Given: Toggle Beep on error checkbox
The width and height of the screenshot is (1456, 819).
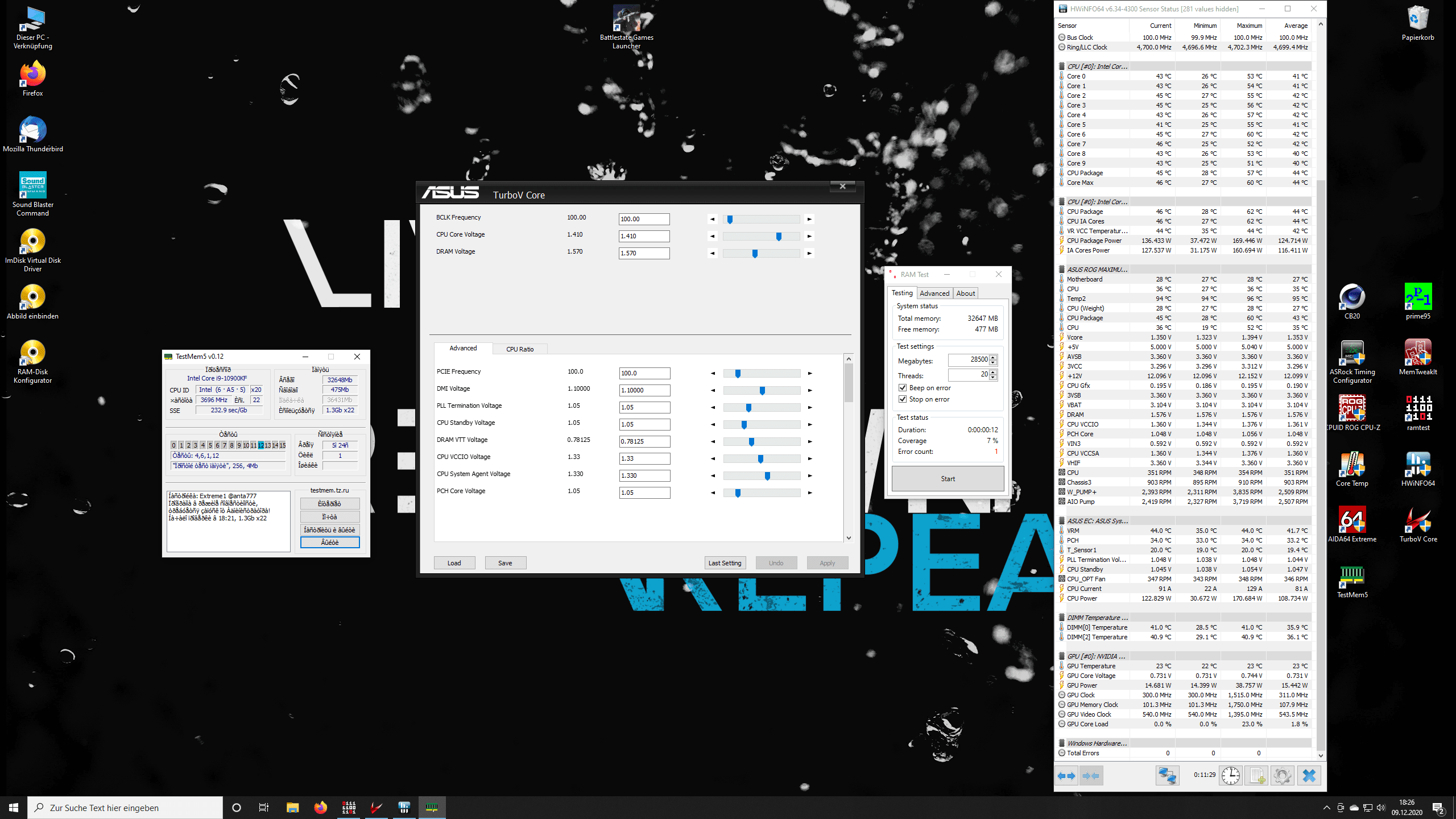Looking at the screenshot, I should pos(903,387).
